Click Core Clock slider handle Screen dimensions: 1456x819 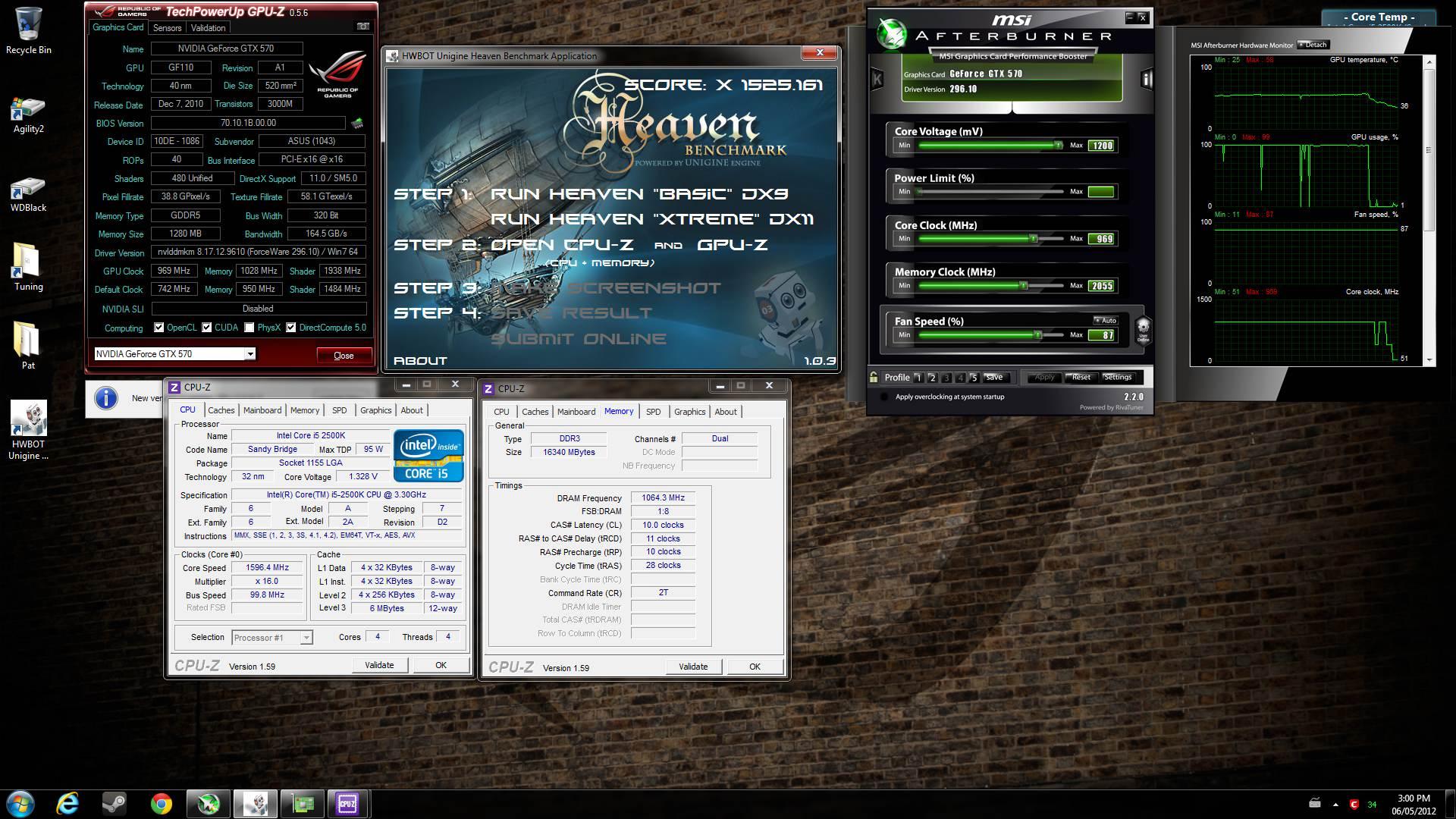coord(1033,238)
